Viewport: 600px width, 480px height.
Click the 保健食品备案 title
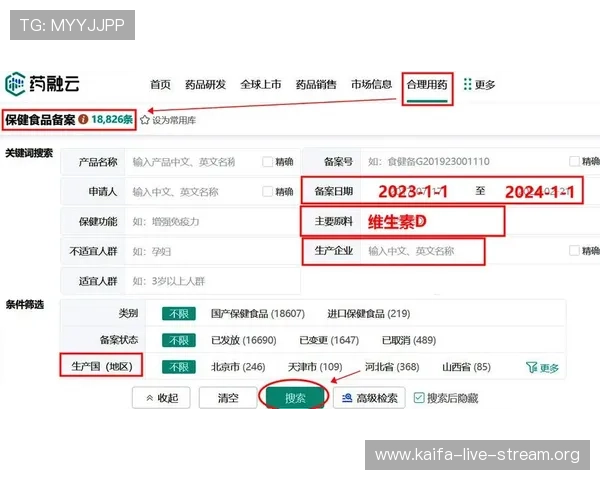40,120
